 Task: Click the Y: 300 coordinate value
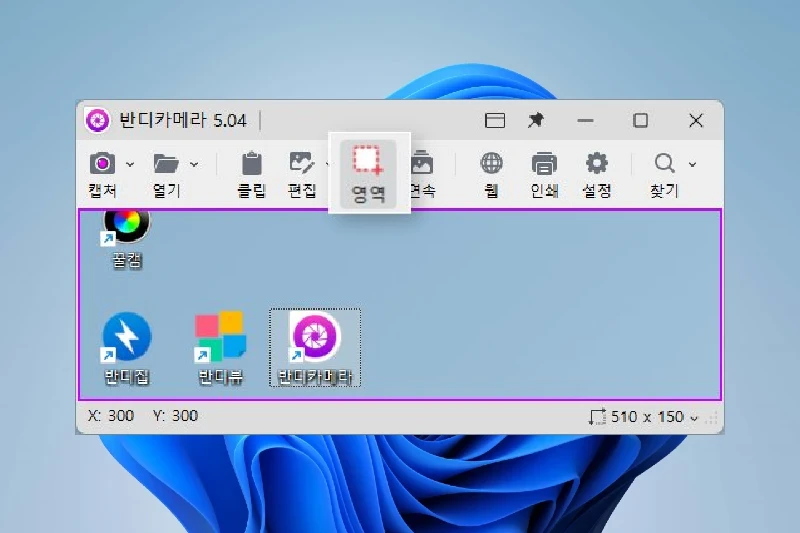point(175,416)
